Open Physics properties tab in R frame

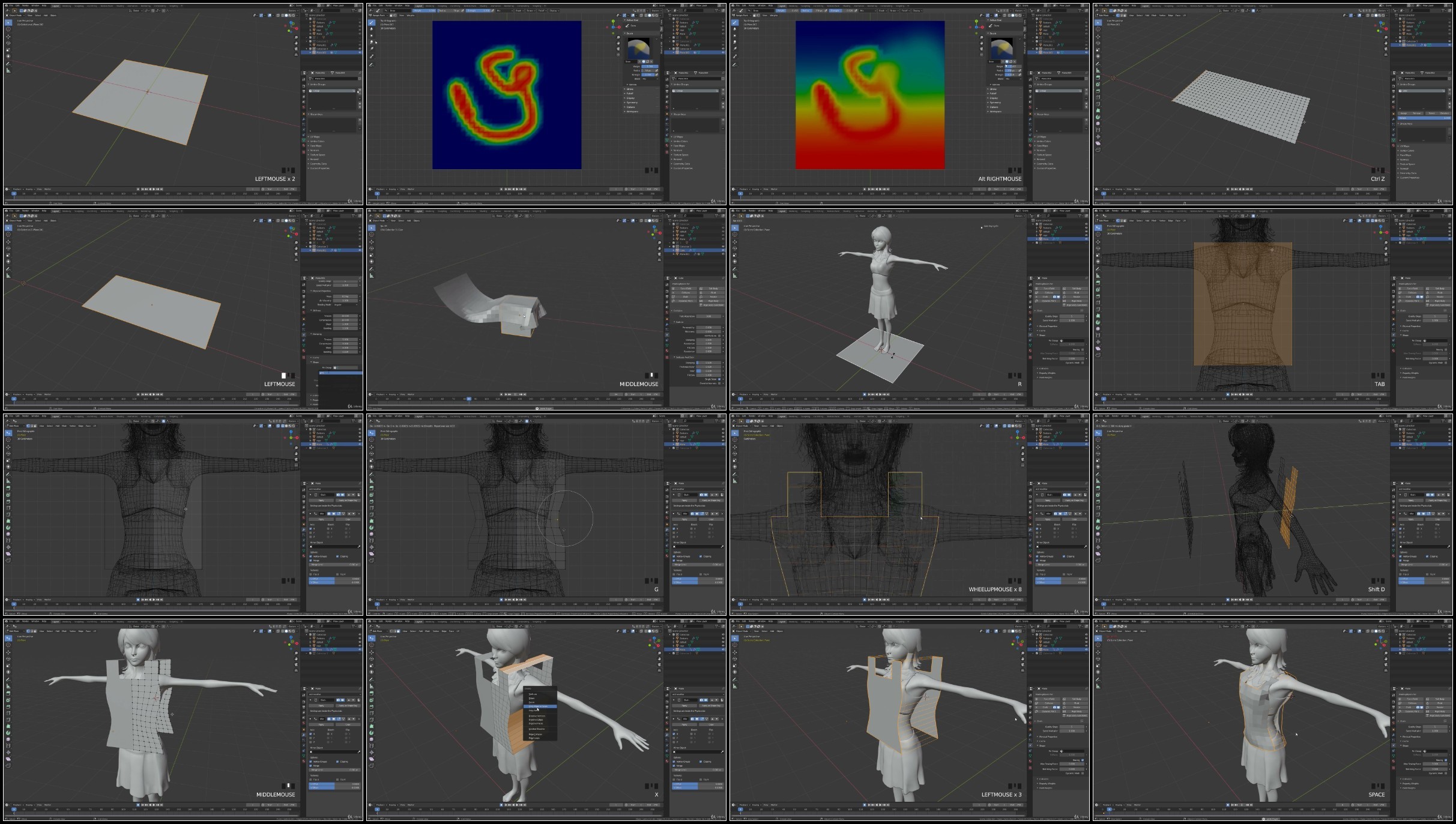(1030, 335)
